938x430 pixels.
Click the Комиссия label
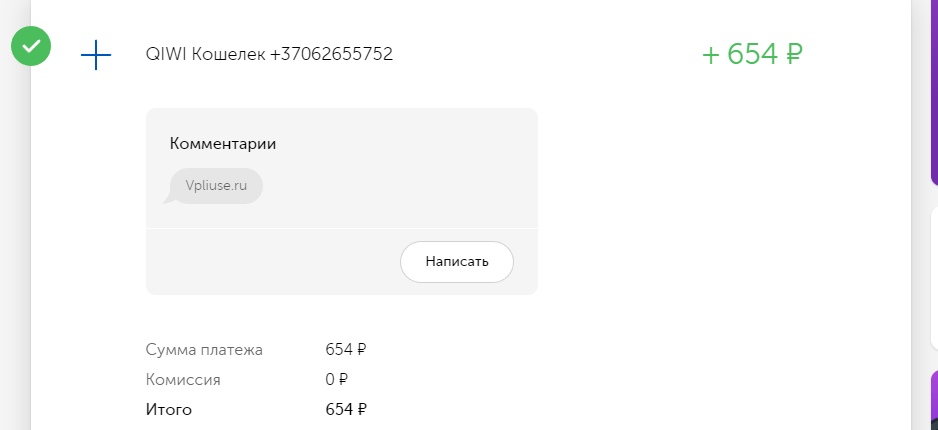tap(183, 380)
